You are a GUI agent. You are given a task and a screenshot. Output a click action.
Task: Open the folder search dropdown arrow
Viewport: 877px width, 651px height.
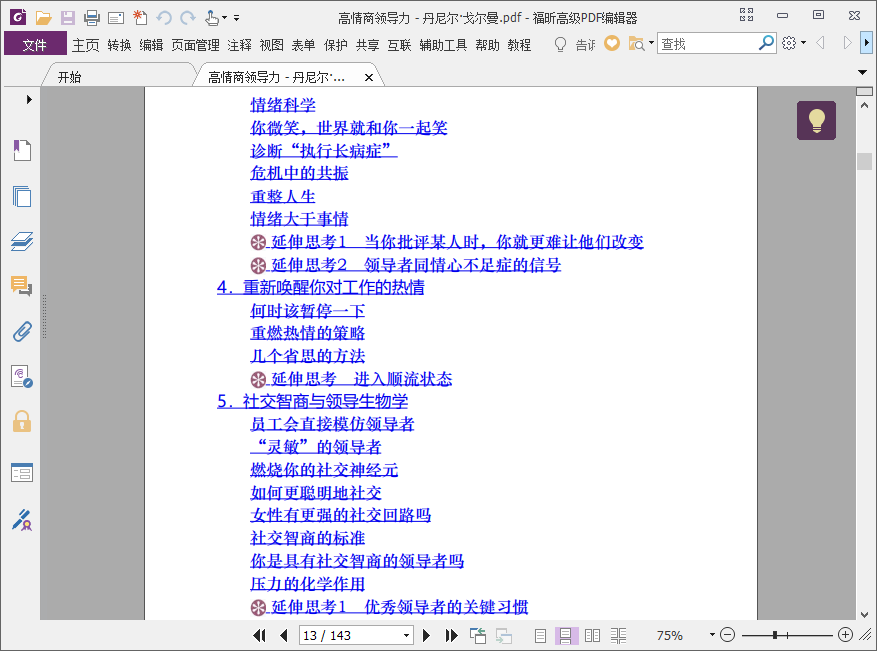coord(651,43)
